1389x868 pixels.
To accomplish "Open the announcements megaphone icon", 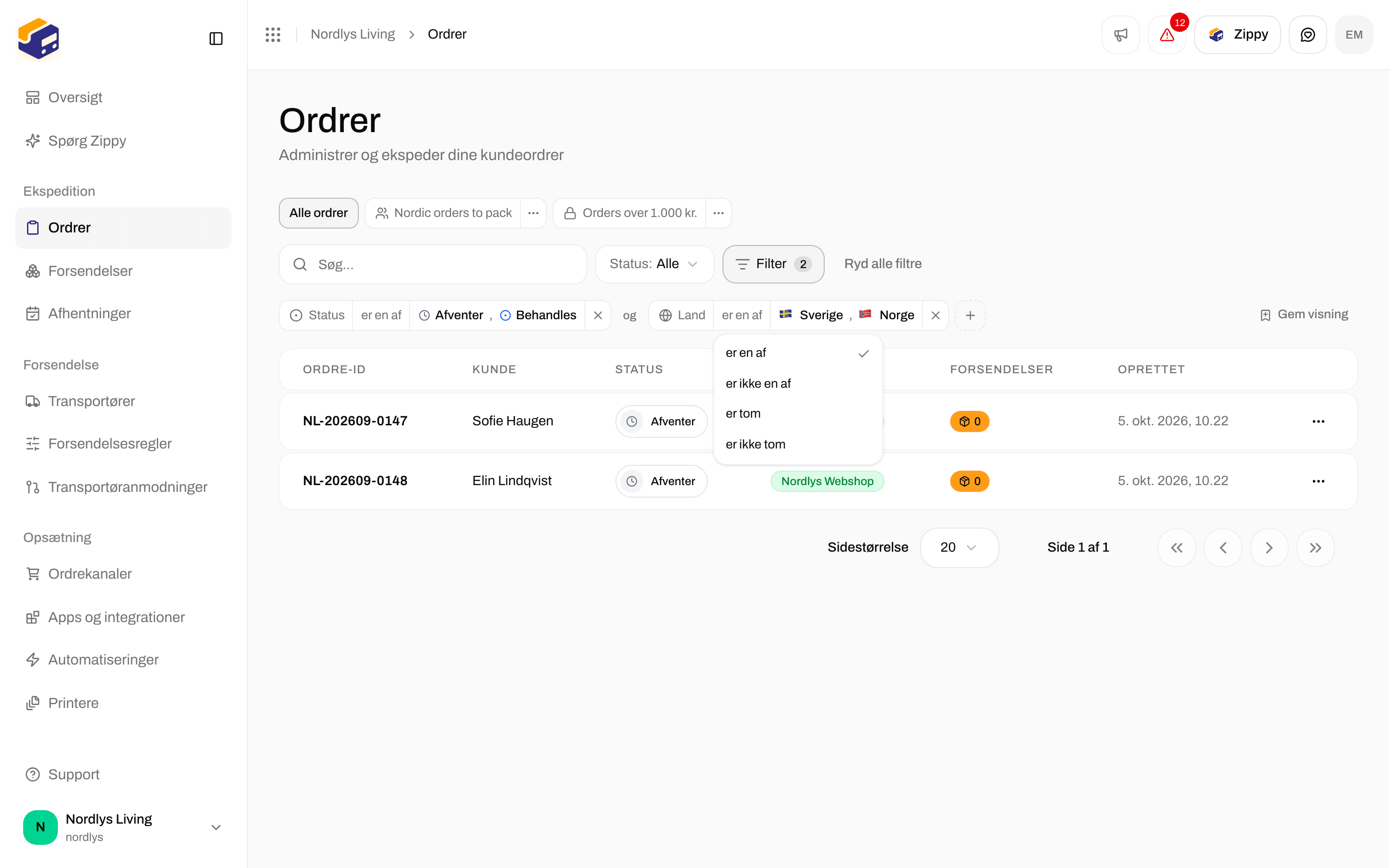I will click(x=1120, y=34).
